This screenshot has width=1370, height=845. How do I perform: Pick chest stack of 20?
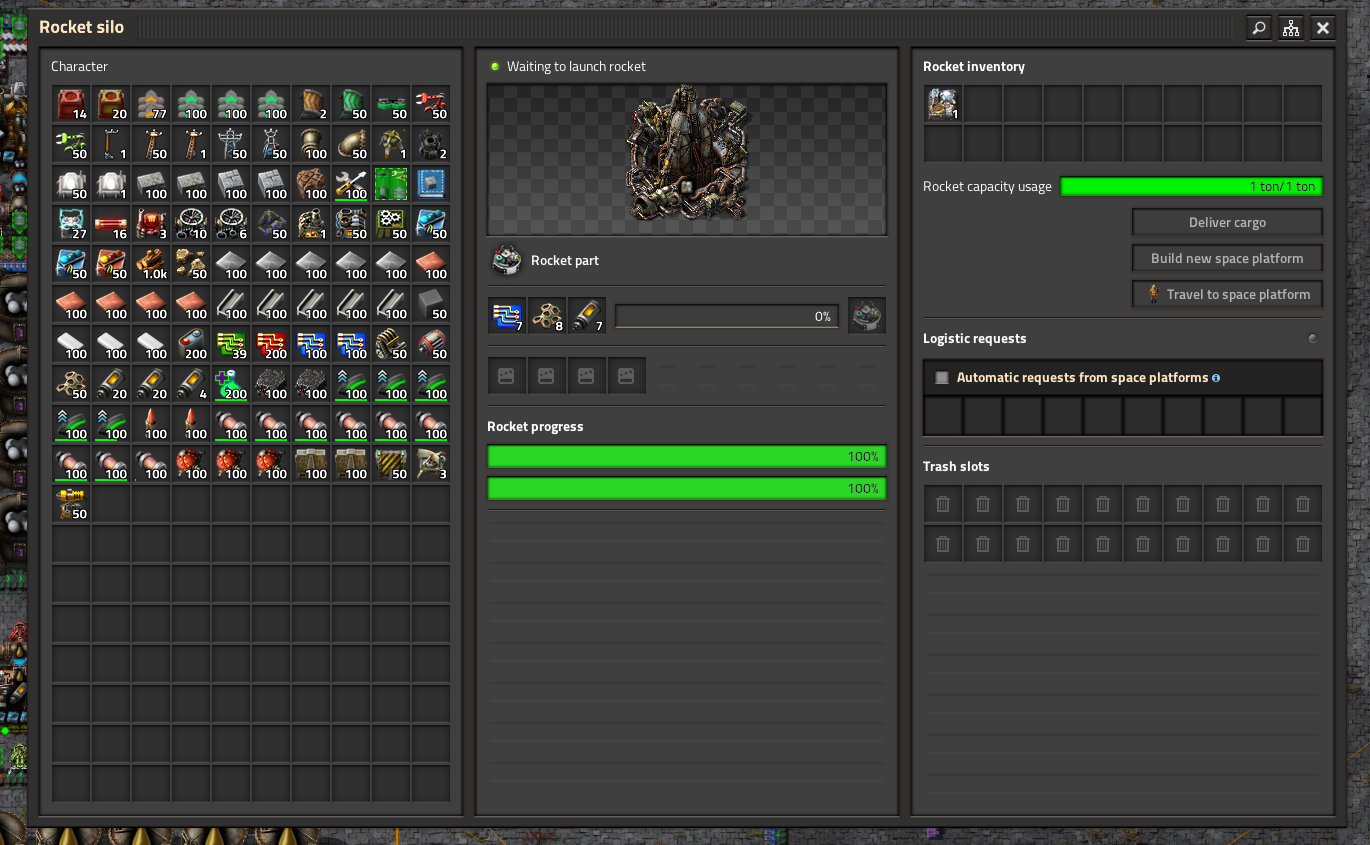[x=111, y=104]
